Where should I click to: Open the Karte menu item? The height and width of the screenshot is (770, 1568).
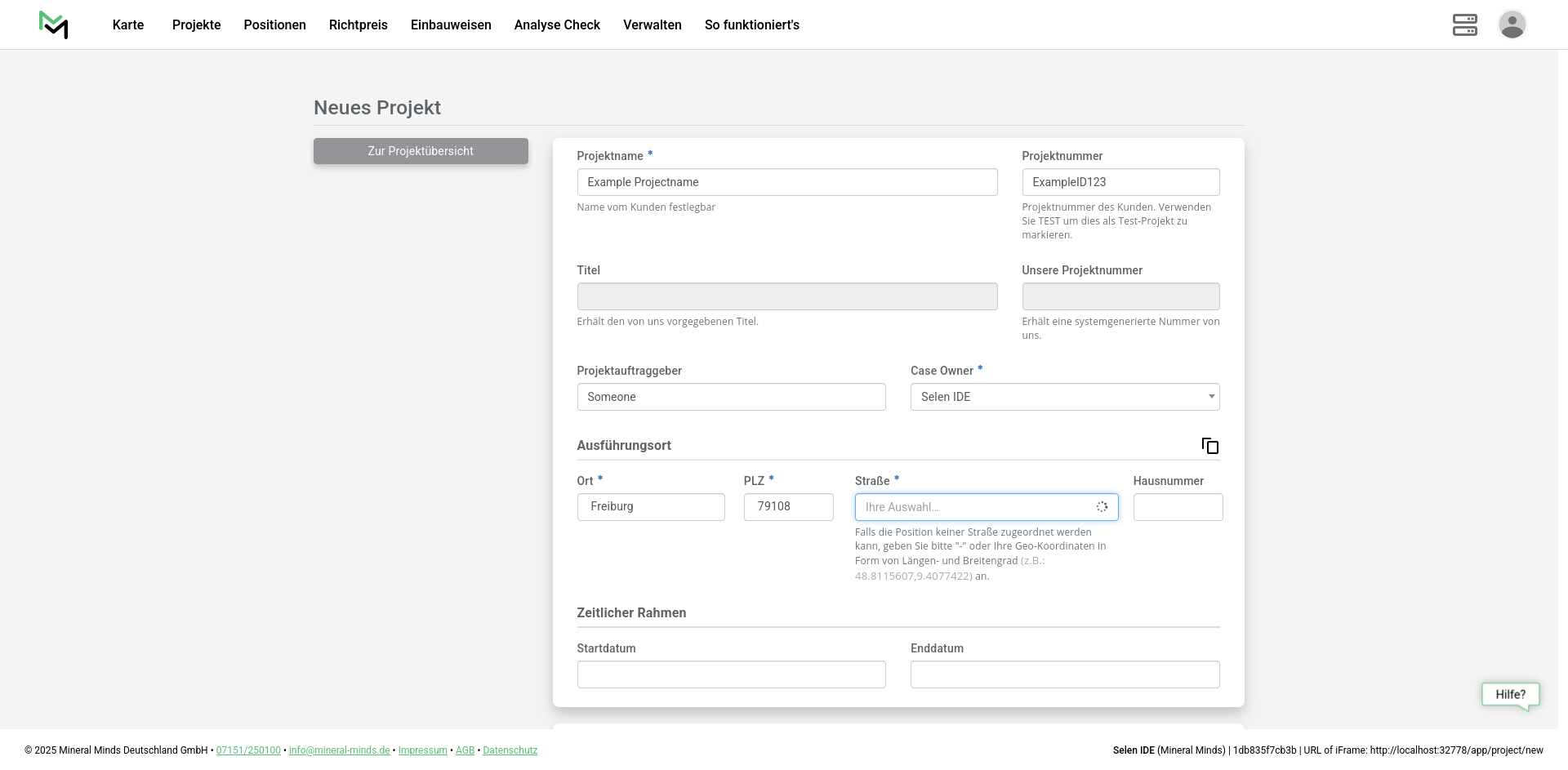coord(128,25)
